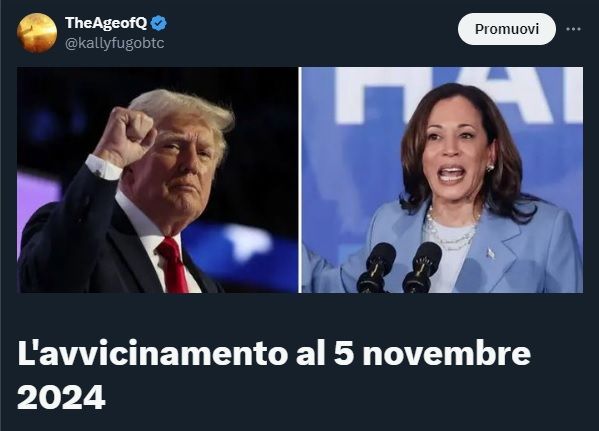599x431 pixels.
Task: Click the white shirt cuff in the left photo
Action: click(x=103, y=167)
